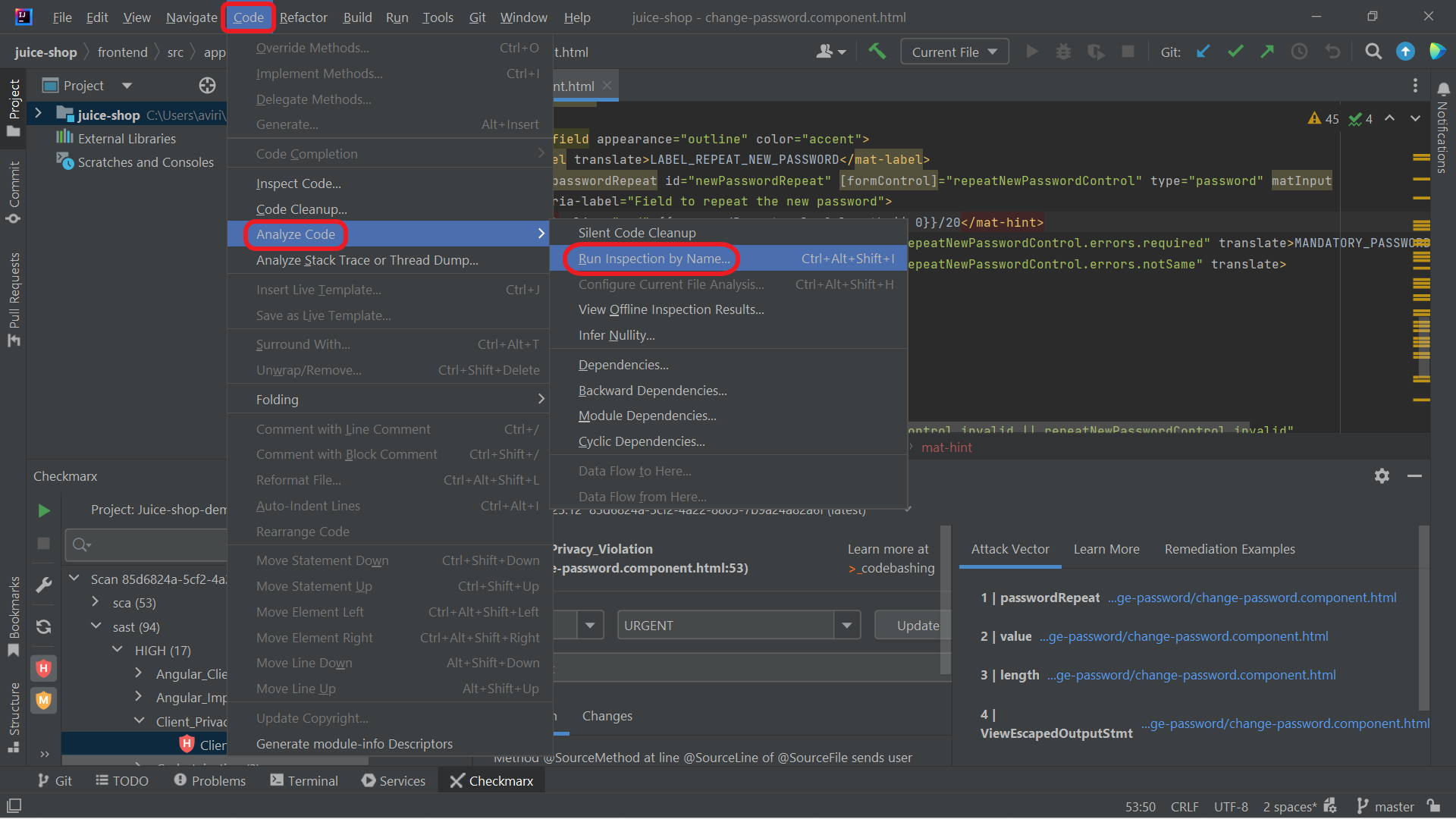Open Git Show History clock icon
This screenshot has width=1456, height=819.
1300,52
